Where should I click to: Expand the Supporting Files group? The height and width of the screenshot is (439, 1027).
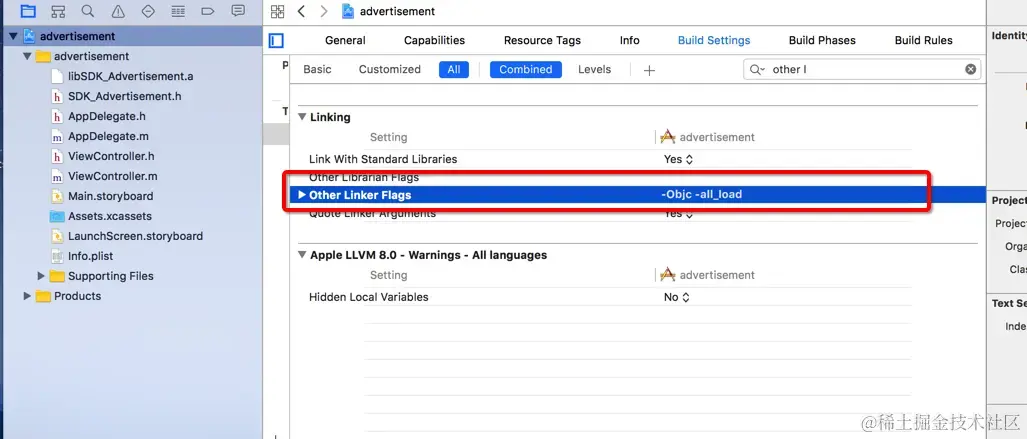(x=41, y=276)
